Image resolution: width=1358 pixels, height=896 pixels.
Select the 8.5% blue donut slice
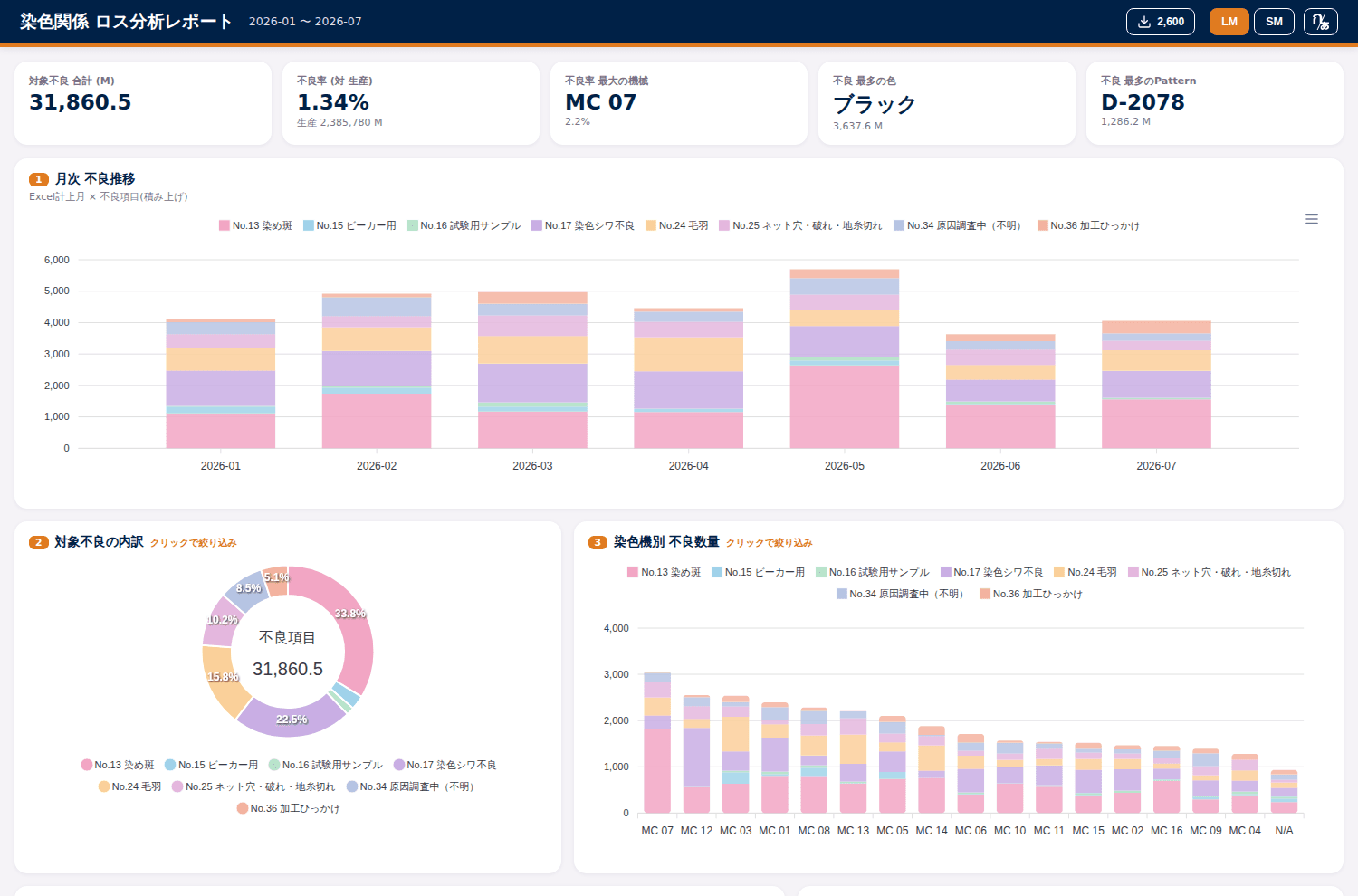(246, 589)
